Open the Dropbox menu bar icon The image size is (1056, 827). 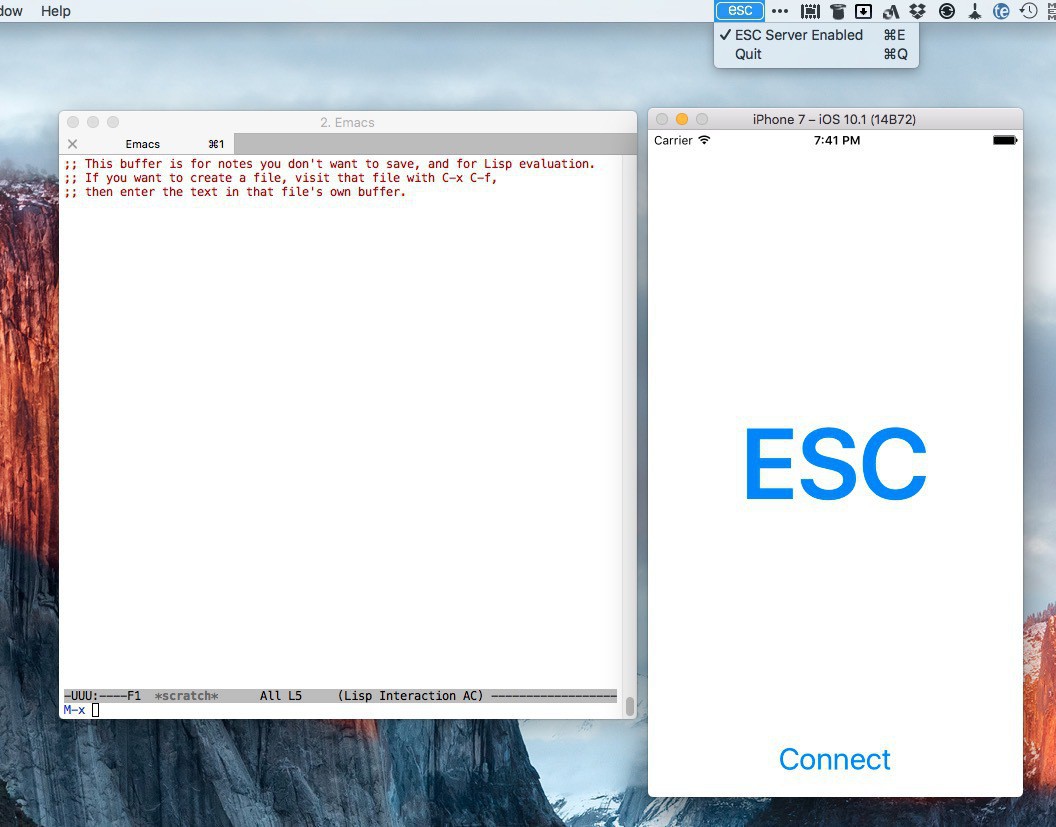(917, 11)
